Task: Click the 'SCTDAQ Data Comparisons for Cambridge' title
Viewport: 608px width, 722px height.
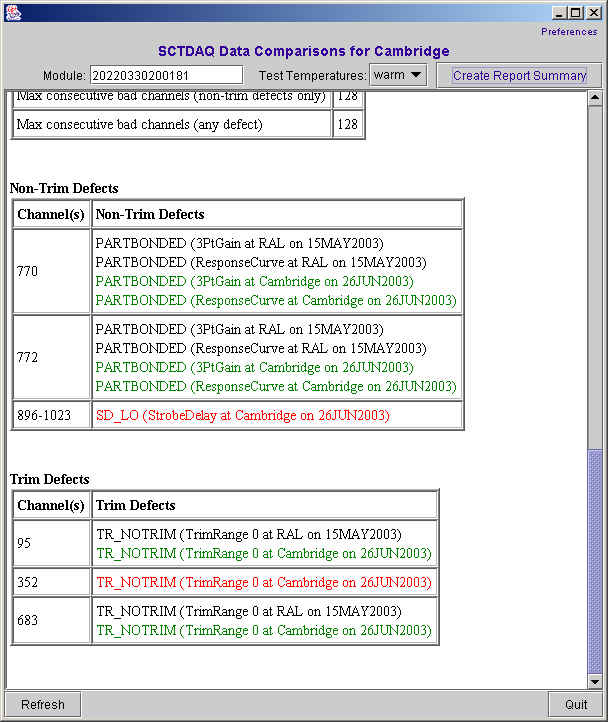Action: [x=304, y=51]
